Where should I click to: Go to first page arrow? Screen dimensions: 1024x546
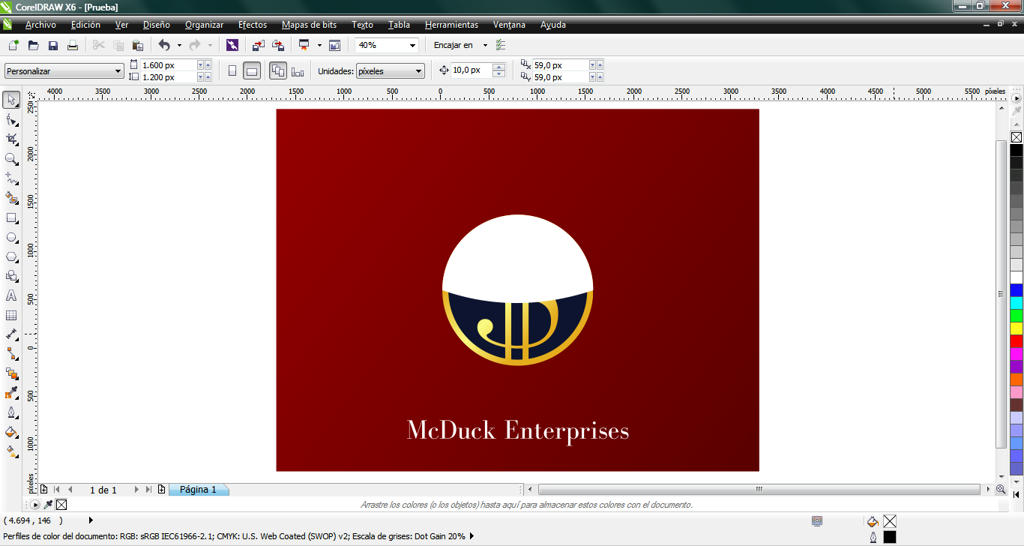[x=57, y=489]
